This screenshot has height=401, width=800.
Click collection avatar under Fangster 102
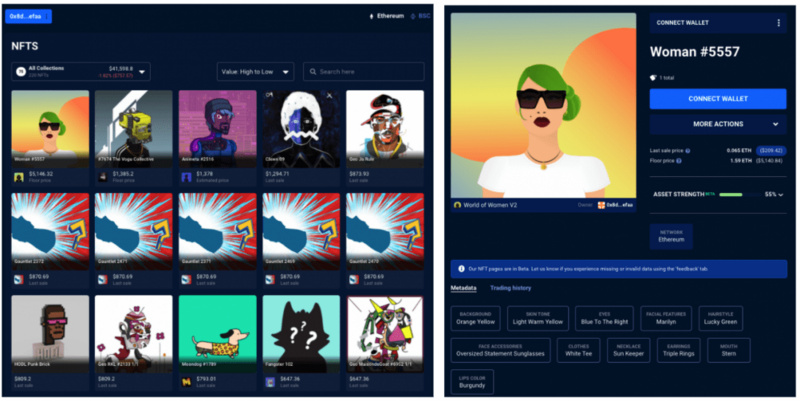[x=270, y=382]
